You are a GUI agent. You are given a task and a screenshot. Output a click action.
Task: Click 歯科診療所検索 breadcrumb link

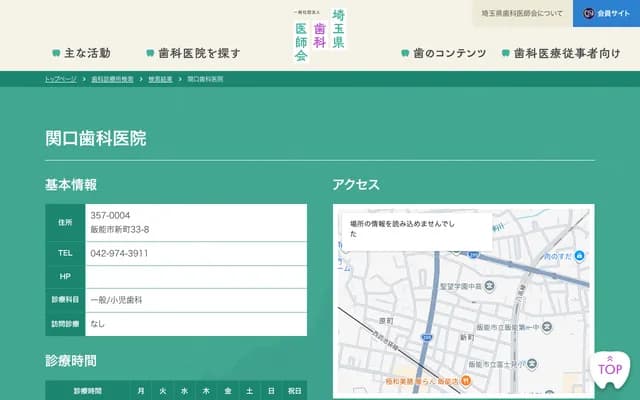[x=112, y=78]
